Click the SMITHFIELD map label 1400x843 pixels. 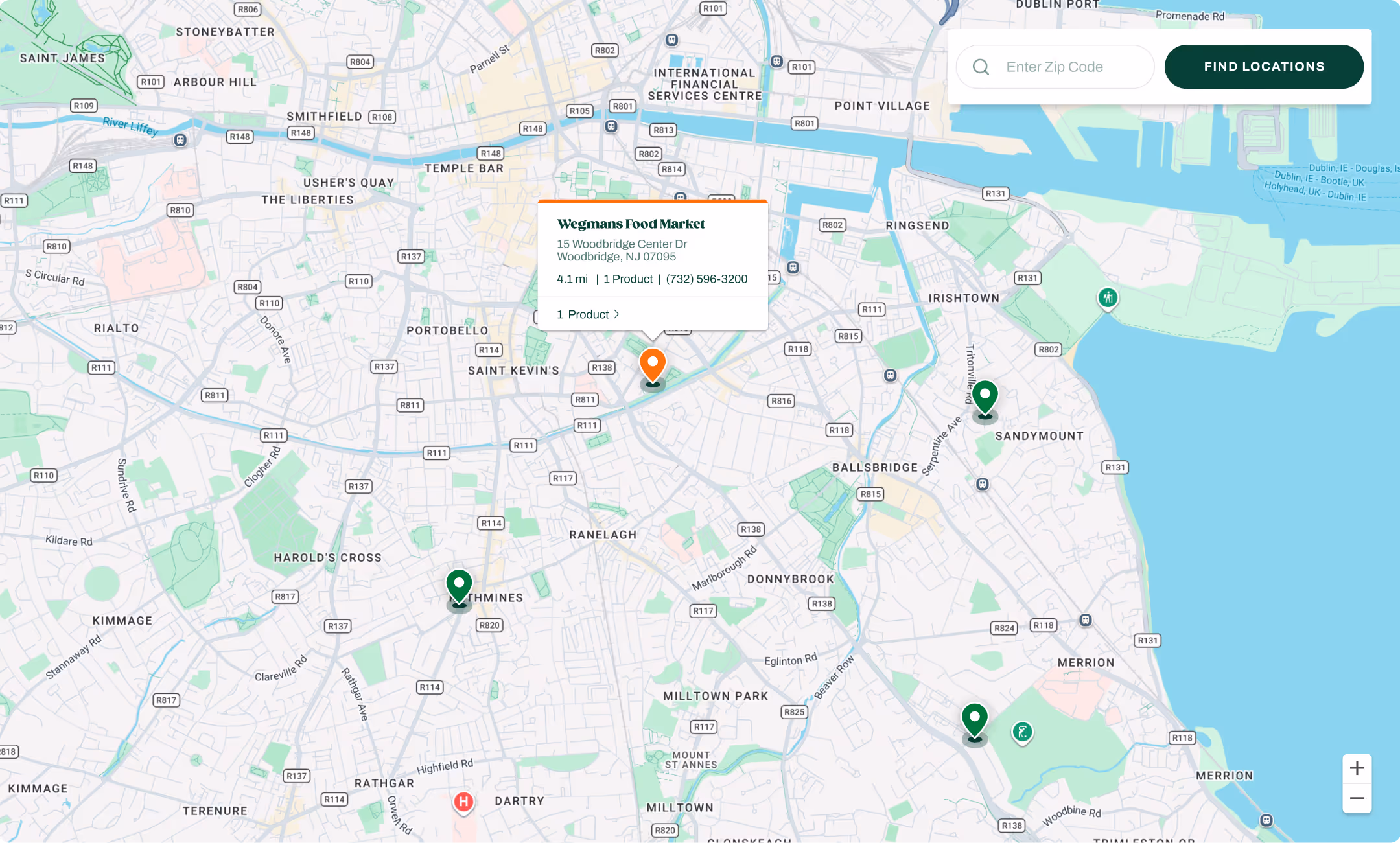pyautogui.click(x=324, y=117)
